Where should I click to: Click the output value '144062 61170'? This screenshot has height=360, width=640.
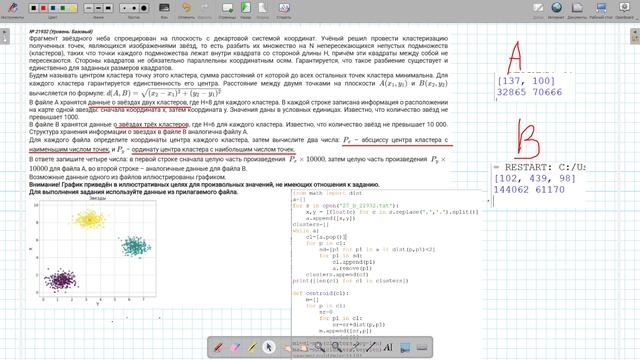[529, 189]
